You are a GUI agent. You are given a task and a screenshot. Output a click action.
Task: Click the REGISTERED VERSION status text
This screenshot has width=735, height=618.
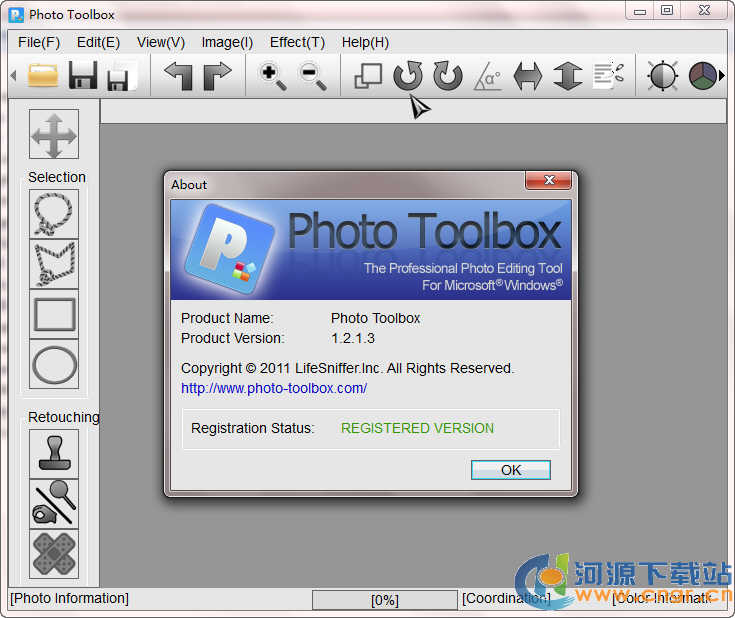[x=417, y=428]
